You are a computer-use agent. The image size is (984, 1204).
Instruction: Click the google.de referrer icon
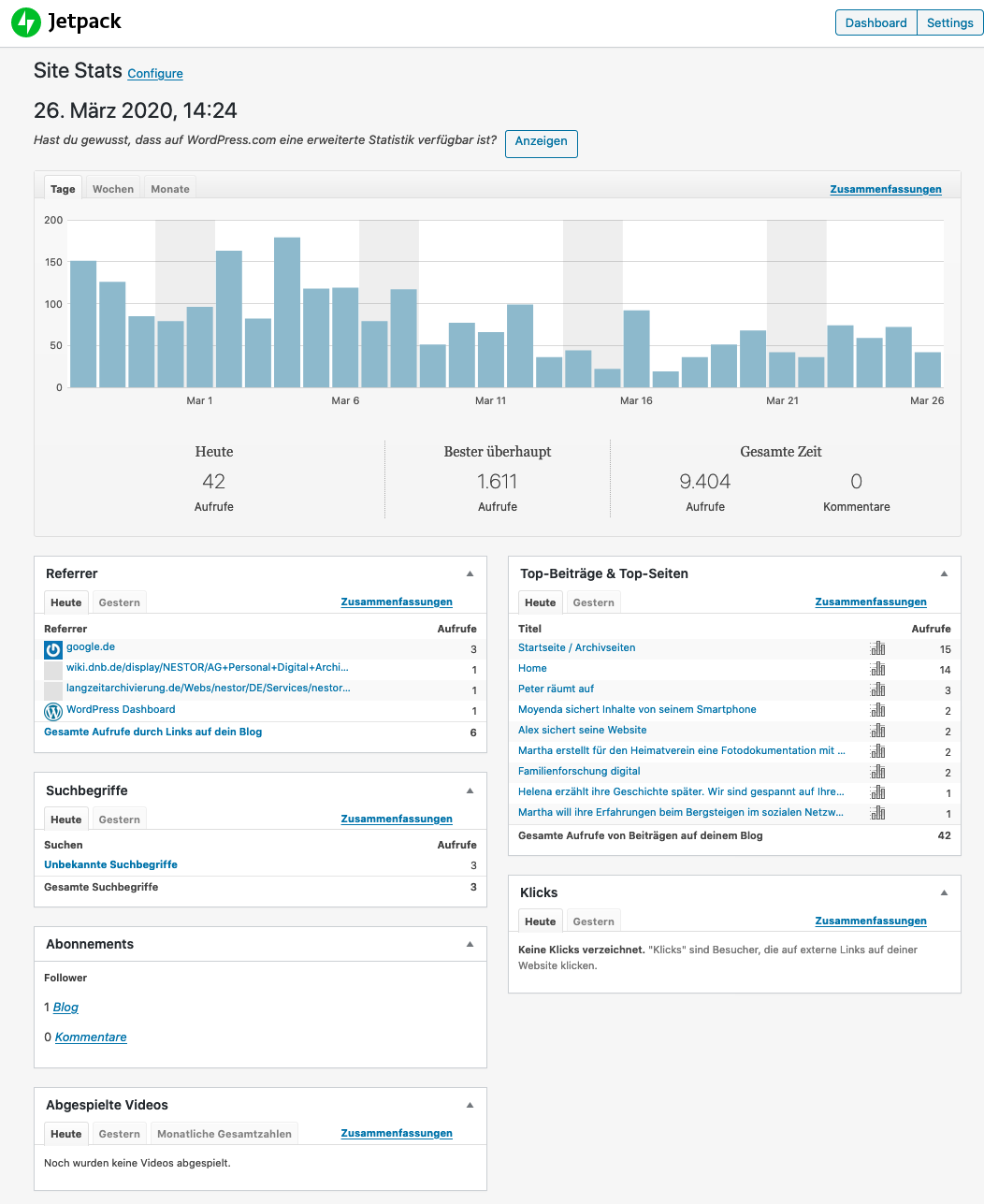53,648
